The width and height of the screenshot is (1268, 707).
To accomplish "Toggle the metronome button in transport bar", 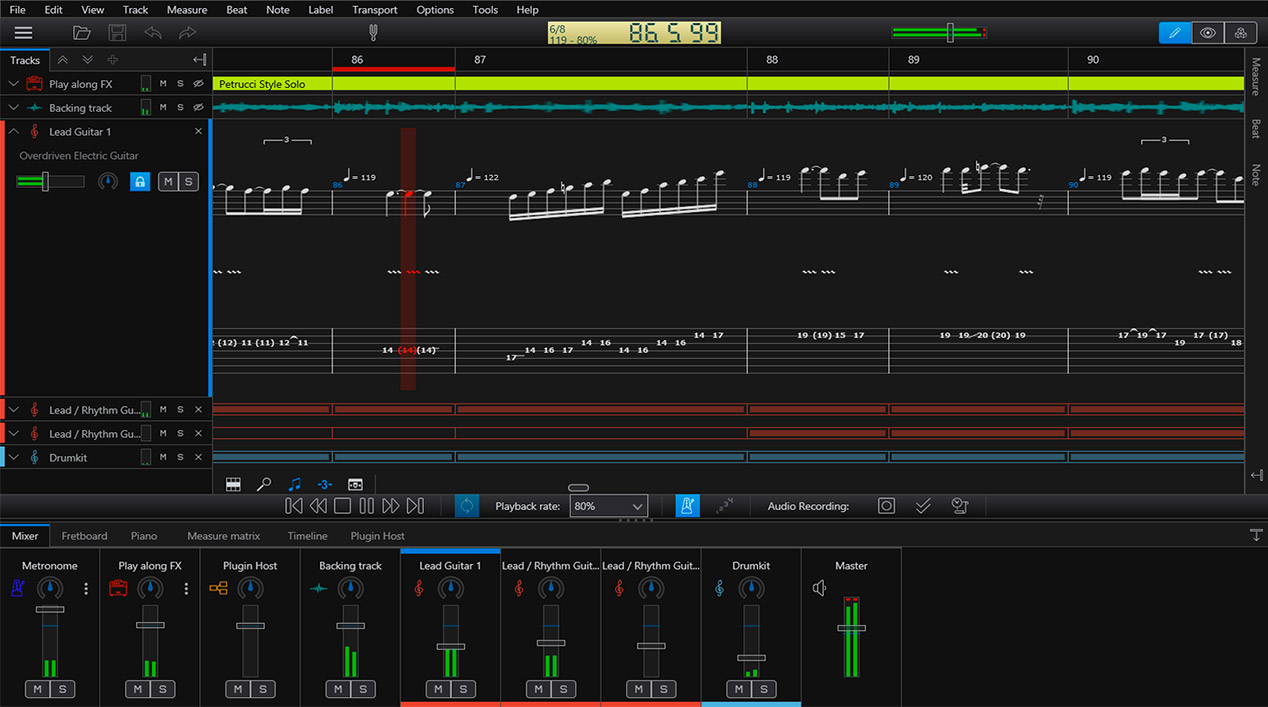I will 687,506.
